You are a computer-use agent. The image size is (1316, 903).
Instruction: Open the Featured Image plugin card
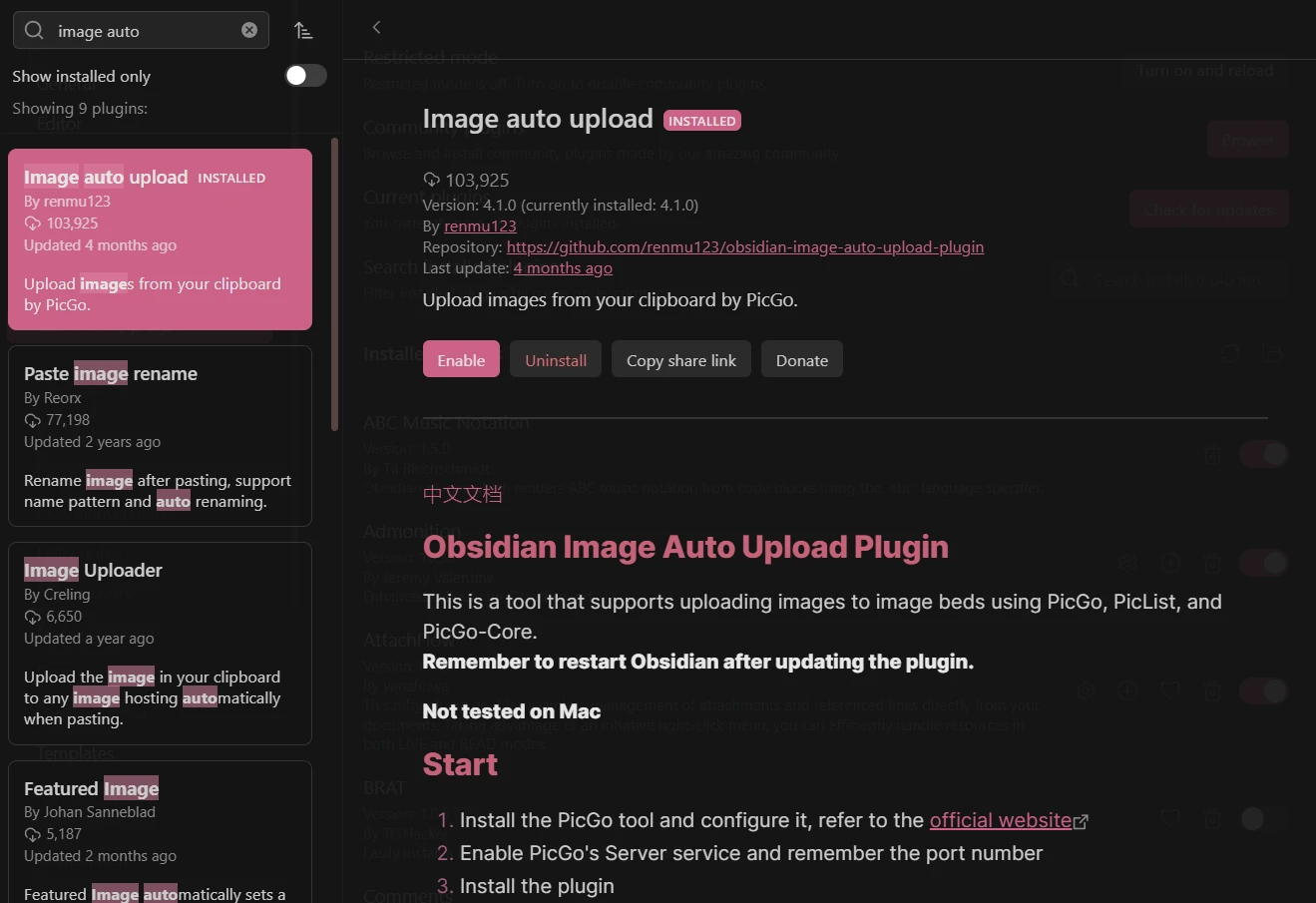click(x=160, y=832)
